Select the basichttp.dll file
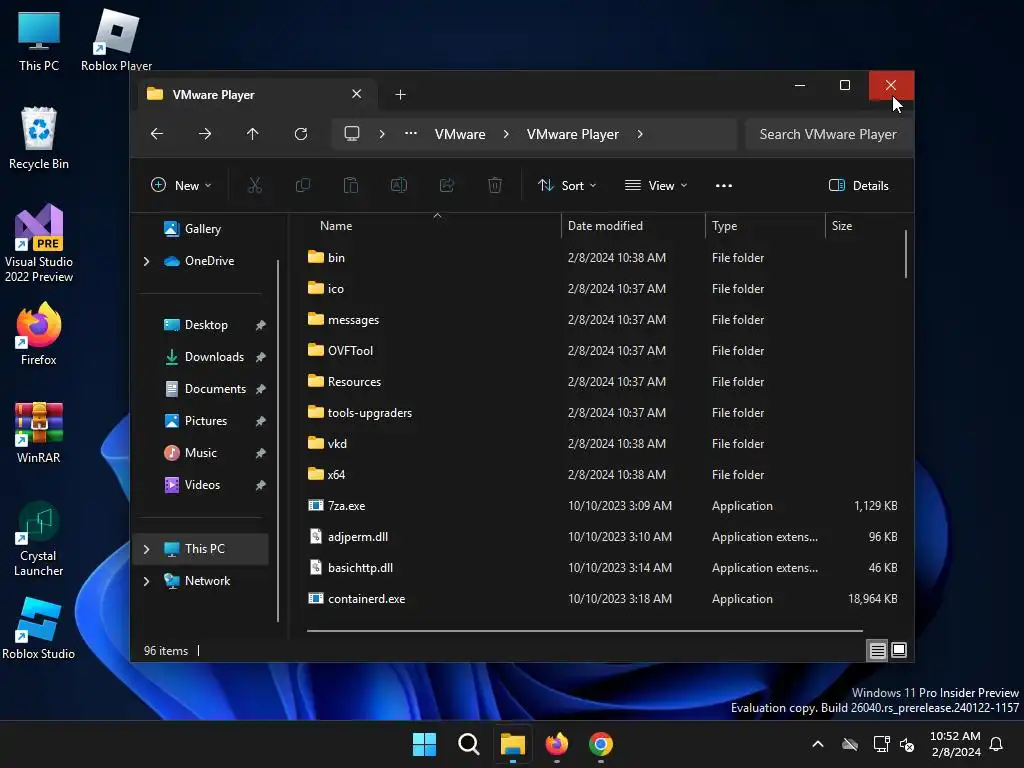Viewport: 1024px width, 768px height. coord(360,568)
